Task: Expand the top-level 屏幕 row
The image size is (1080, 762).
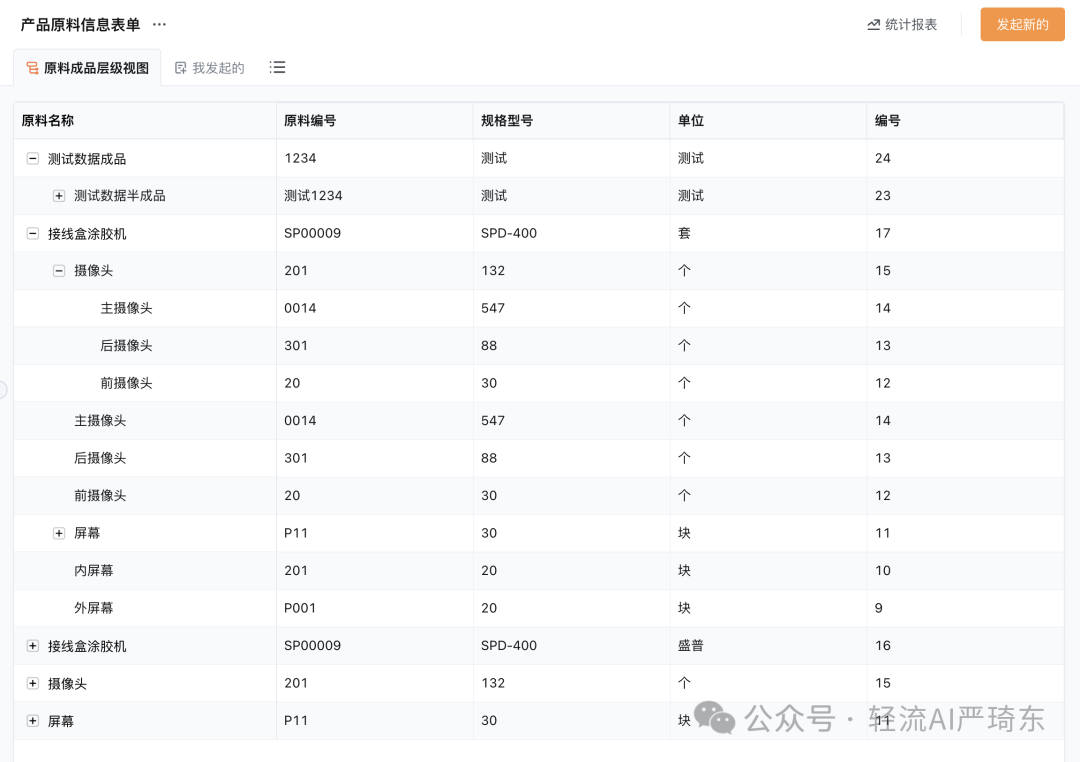Action: point(32,721)
